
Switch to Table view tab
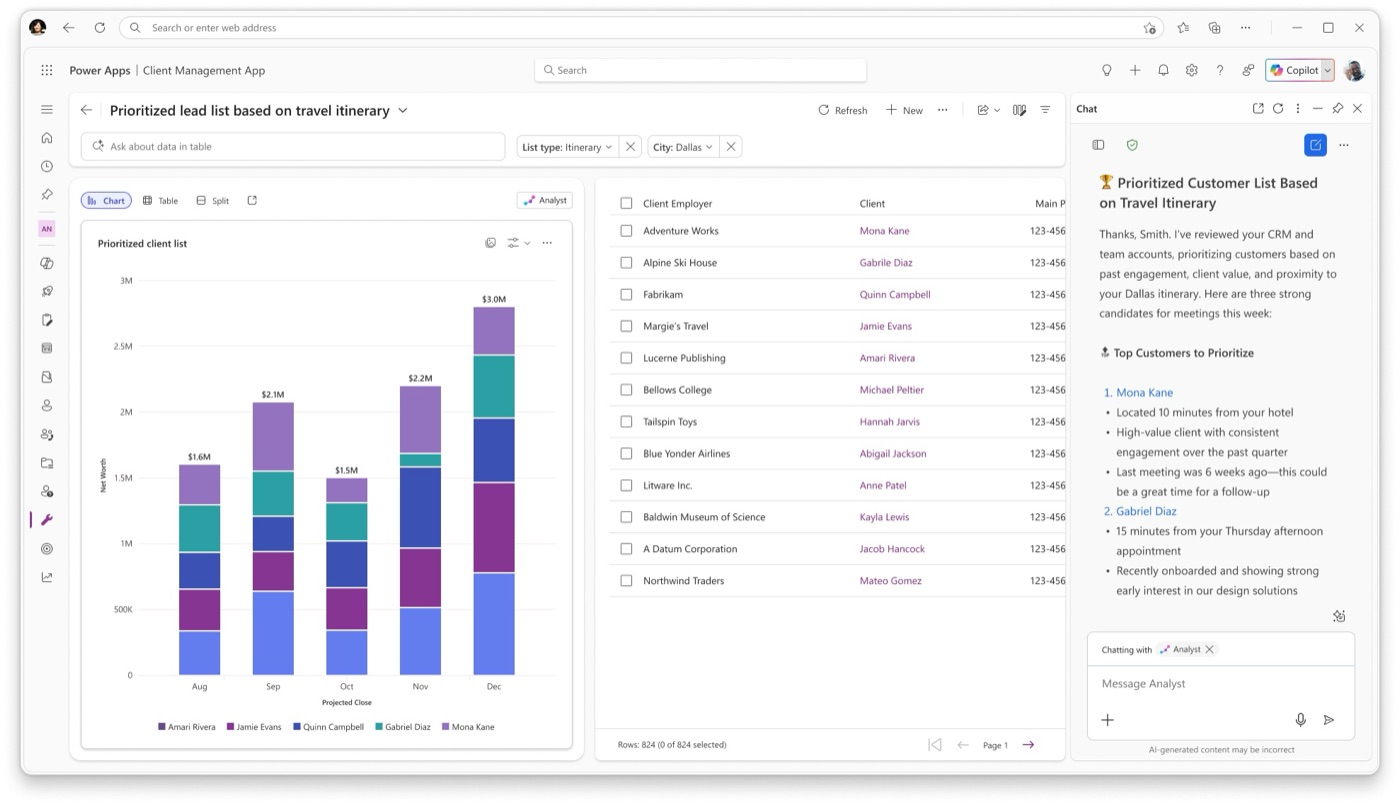(160, 200)
